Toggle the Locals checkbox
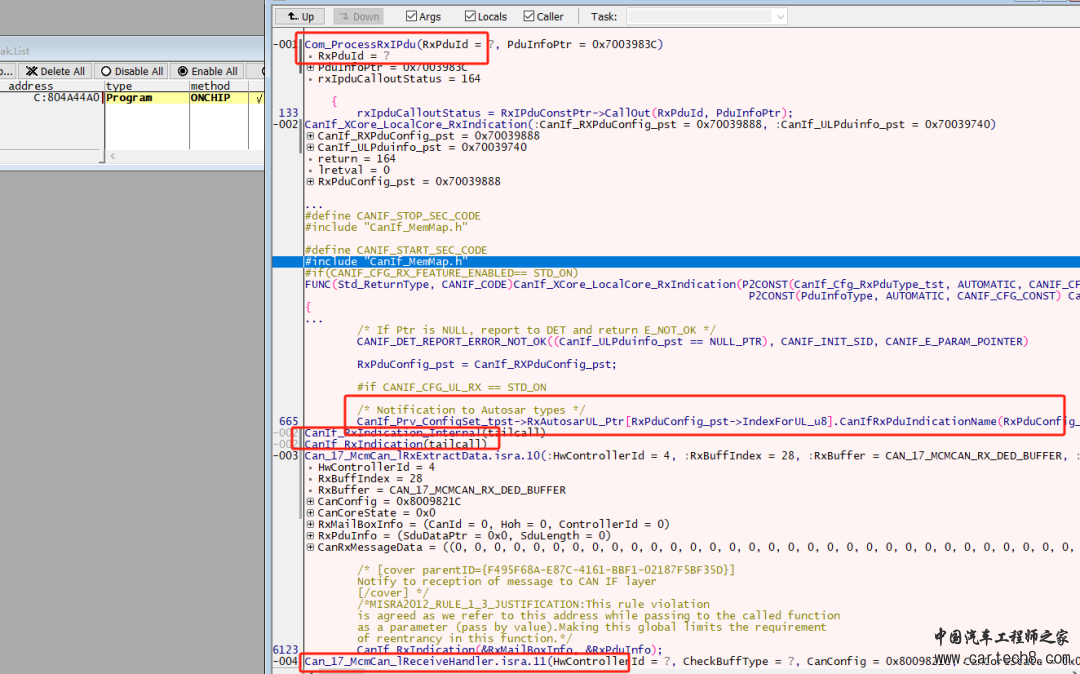Viewport: 1080px width, 674px height. [471, 17]
